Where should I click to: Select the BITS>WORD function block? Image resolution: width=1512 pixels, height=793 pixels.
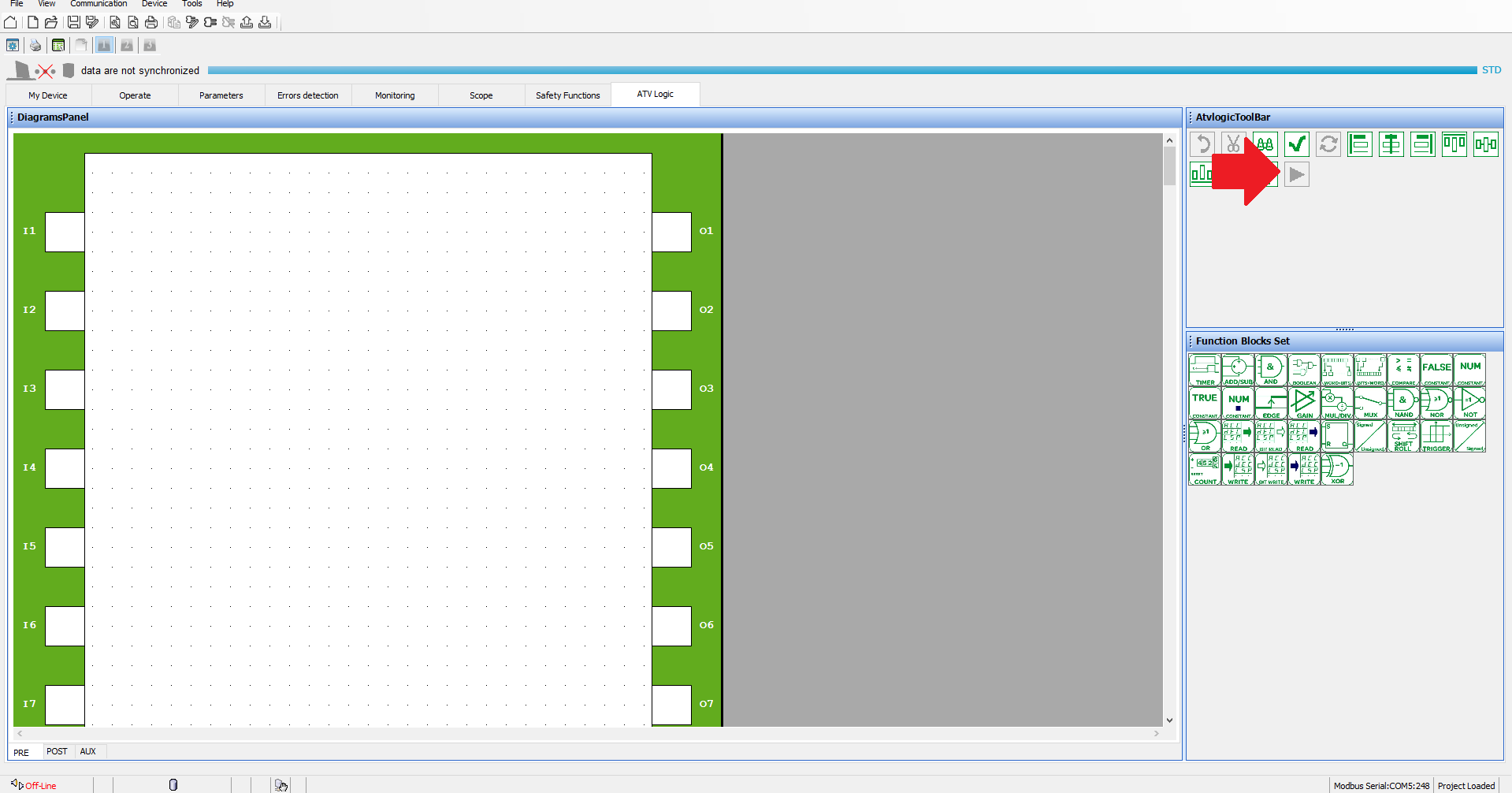point(1370,370)
